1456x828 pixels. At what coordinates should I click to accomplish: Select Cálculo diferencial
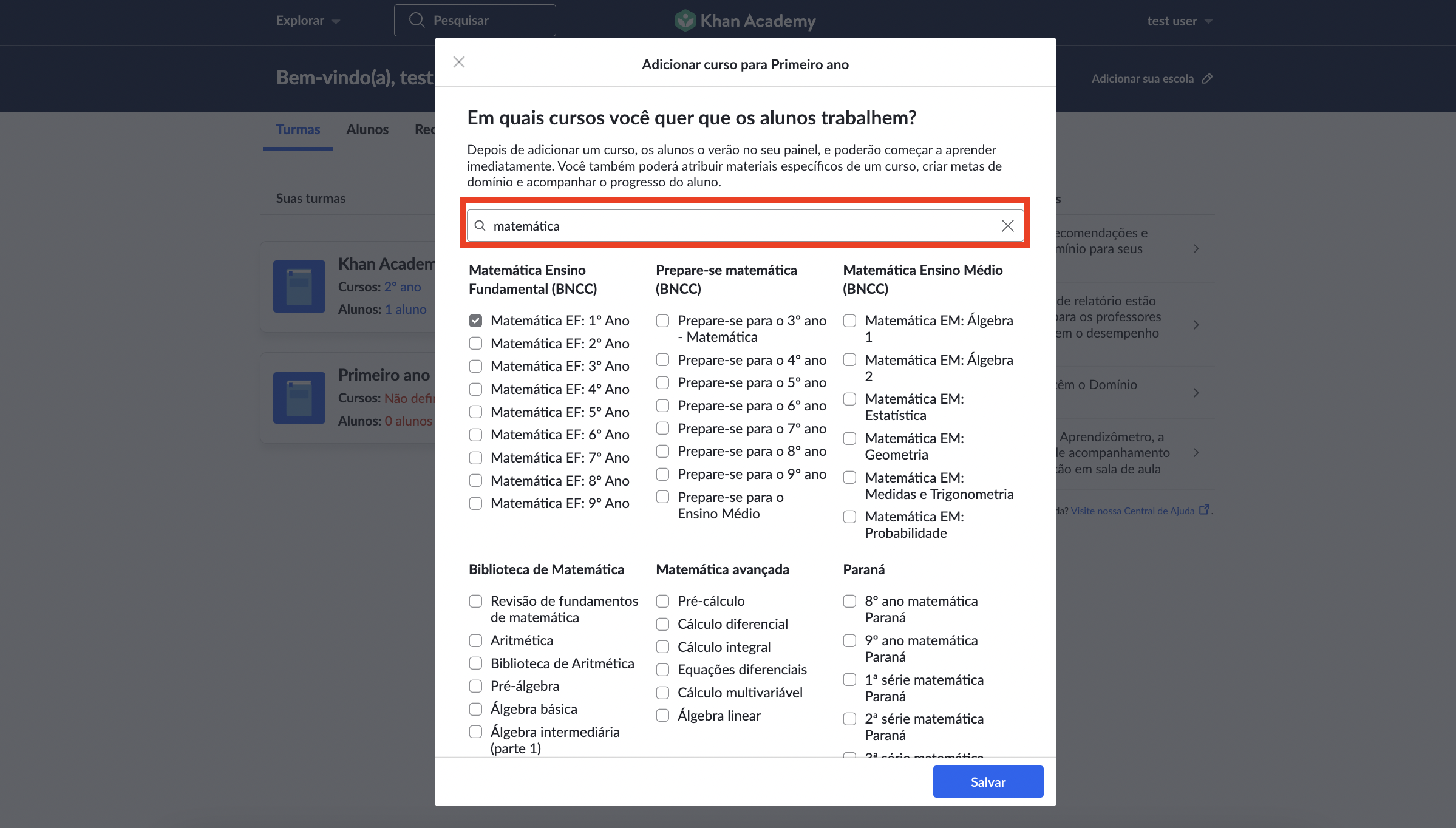point(662,624)
